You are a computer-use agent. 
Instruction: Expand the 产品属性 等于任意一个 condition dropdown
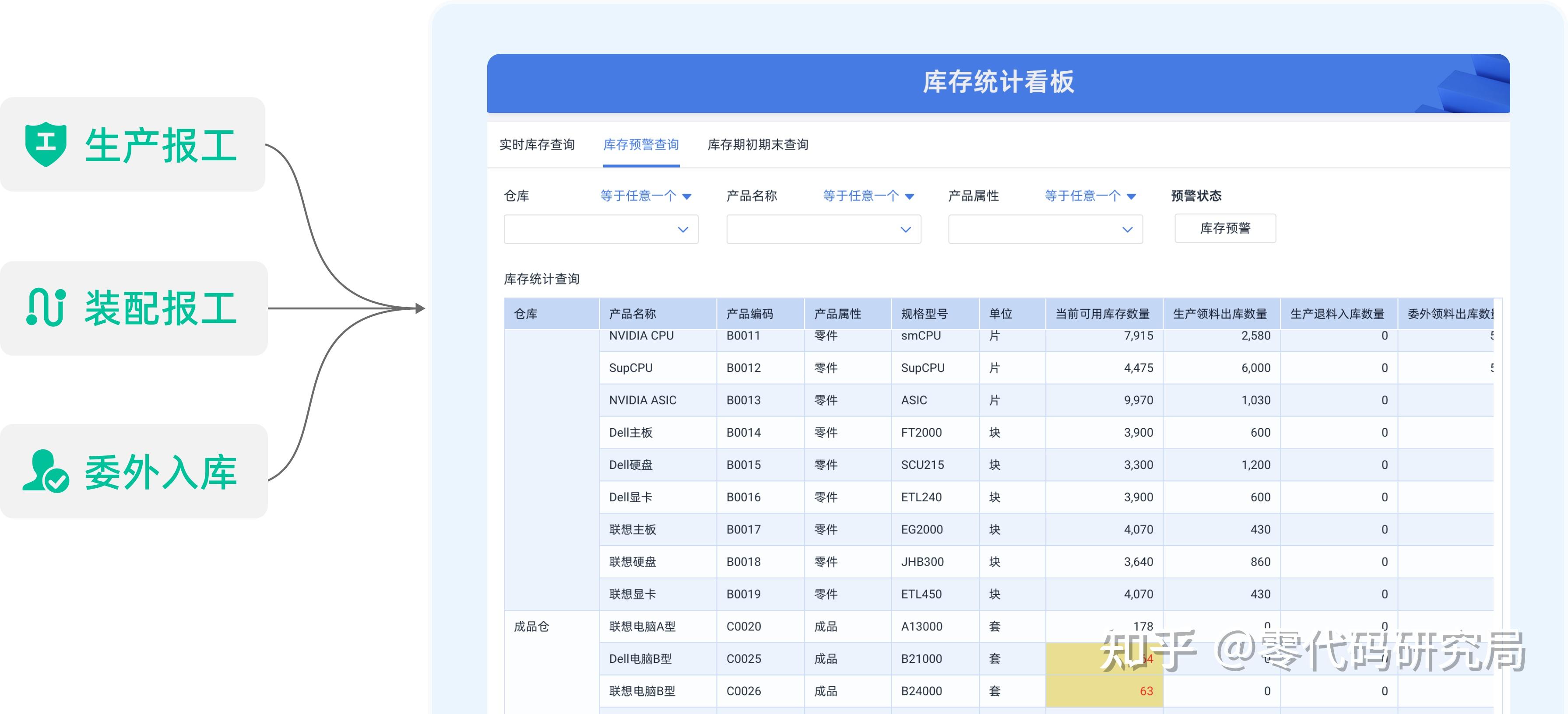(x=1089, y=196)
